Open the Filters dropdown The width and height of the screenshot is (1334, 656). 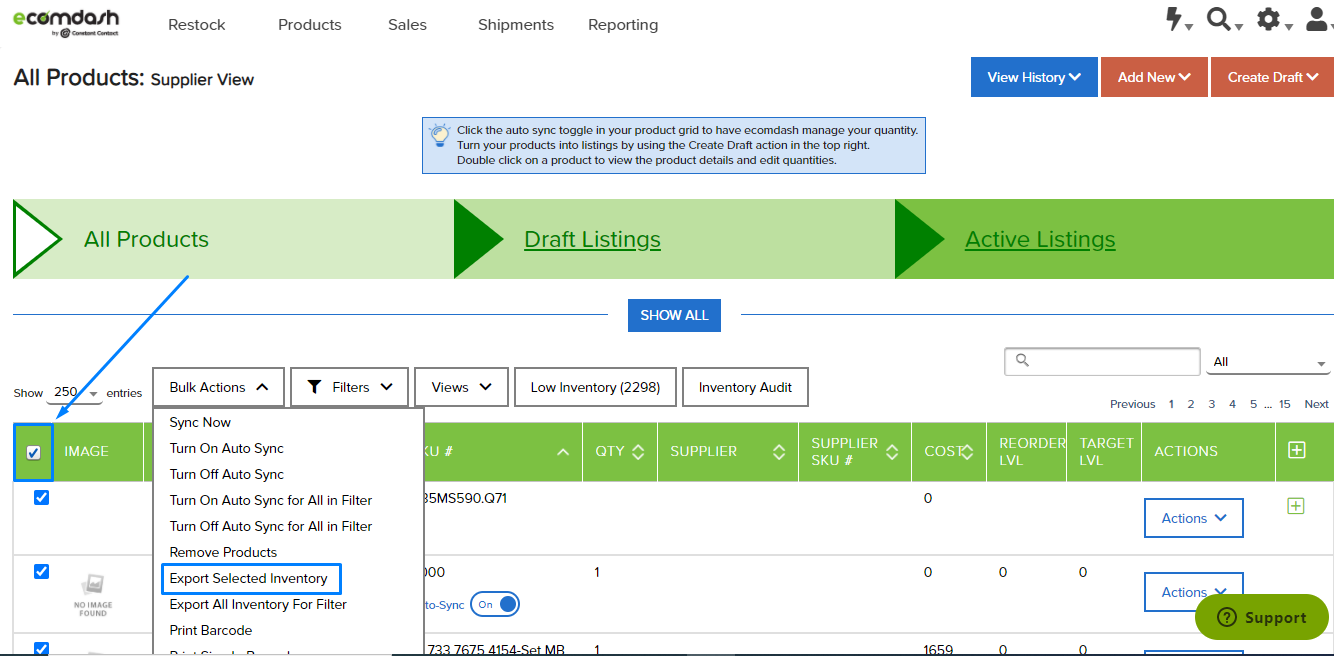pos(350,387)
